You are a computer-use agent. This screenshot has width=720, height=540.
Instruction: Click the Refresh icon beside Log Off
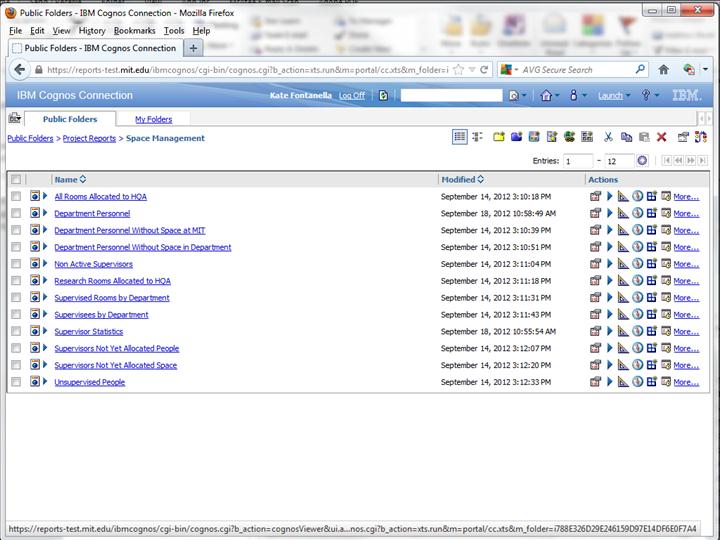pos(383,96)
